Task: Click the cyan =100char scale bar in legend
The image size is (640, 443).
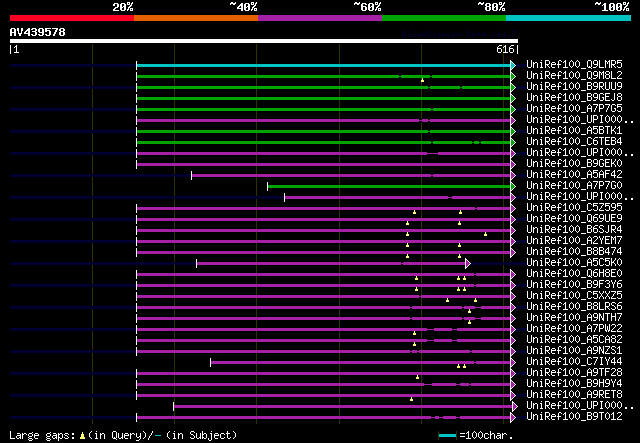Action: point(447,436)
